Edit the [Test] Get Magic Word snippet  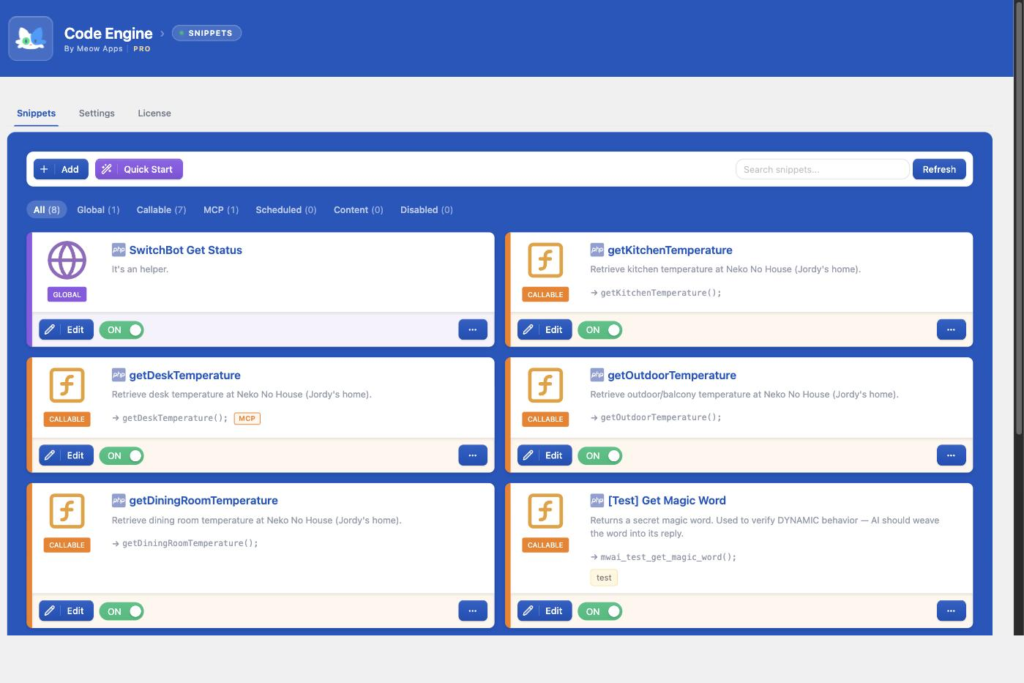545,611
